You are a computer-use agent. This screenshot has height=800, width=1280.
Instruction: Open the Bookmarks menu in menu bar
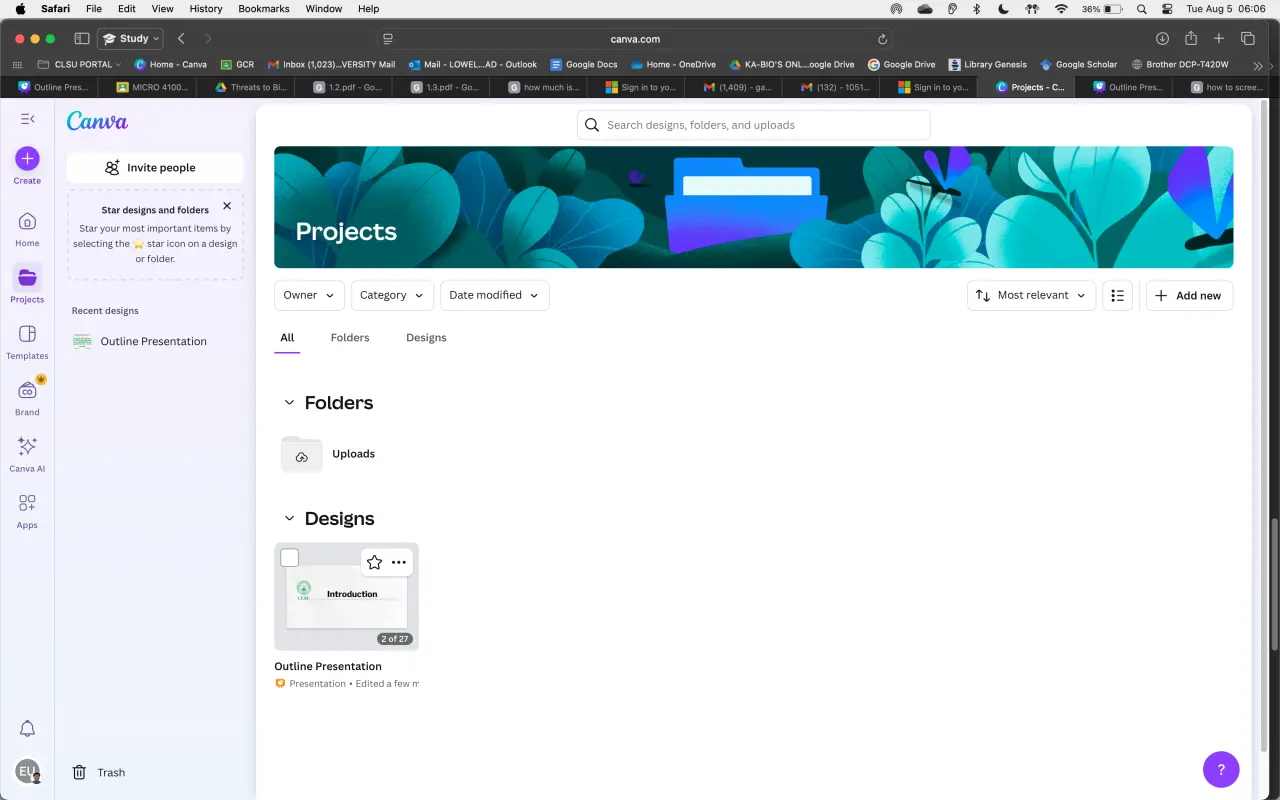click(264, 8)
